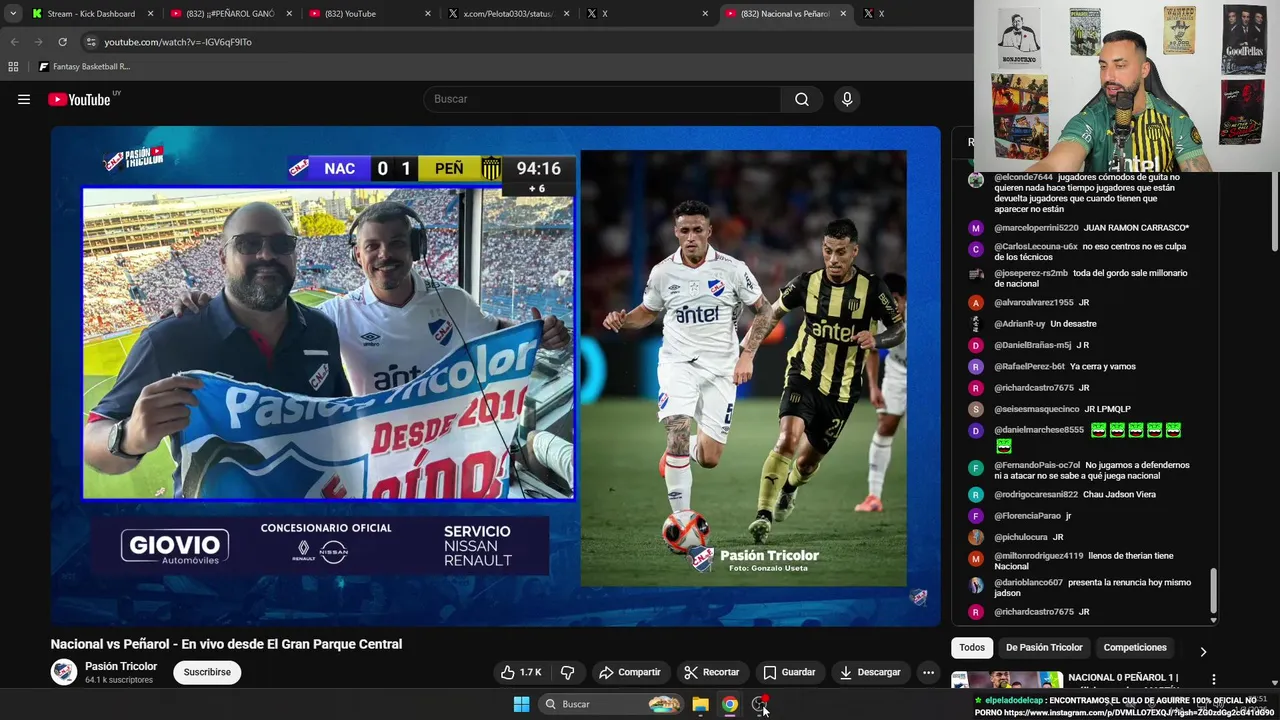Open the YouTube hamburger guide menu
Image resolution: width=1280 pixels, height=720 pixels.
click(24, 99)
